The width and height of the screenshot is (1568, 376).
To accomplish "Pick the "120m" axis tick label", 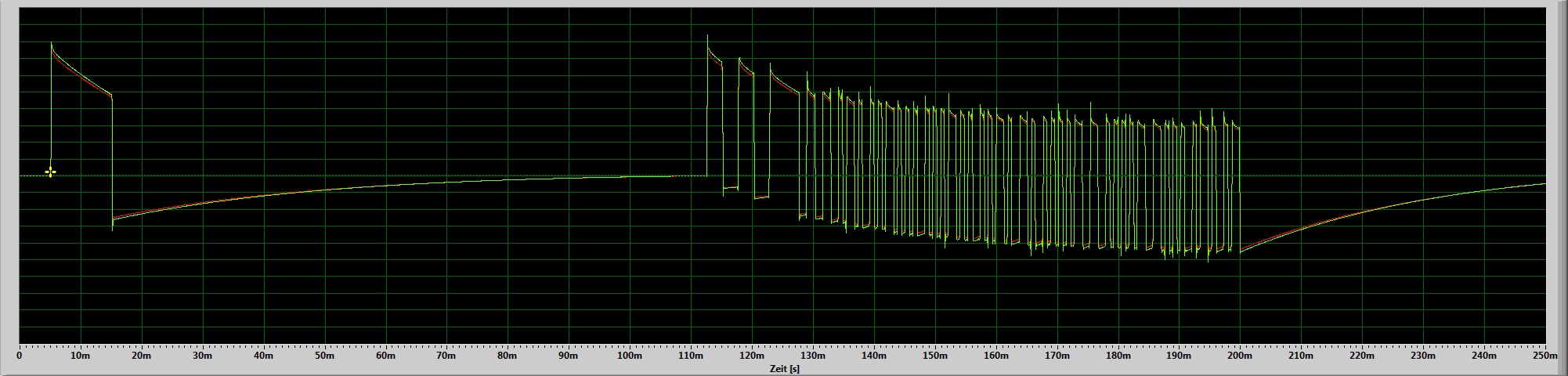I will pos(752,356).
